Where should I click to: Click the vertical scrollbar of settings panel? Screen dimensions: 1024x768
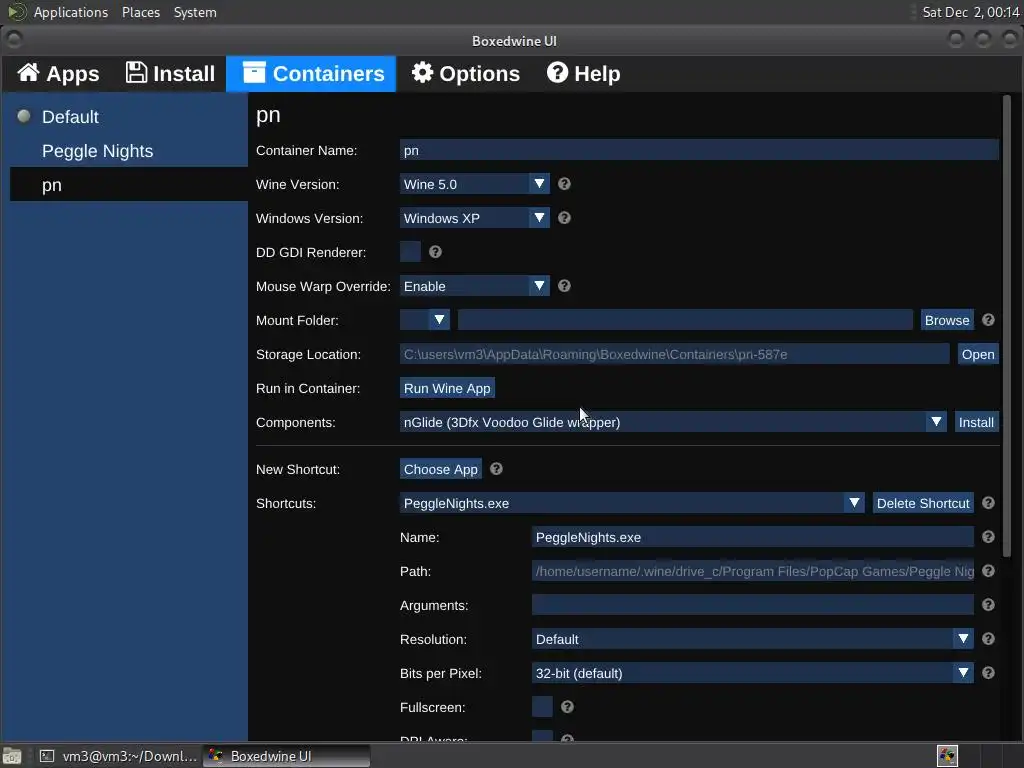pyautogui.click(x=1006, y=327)
